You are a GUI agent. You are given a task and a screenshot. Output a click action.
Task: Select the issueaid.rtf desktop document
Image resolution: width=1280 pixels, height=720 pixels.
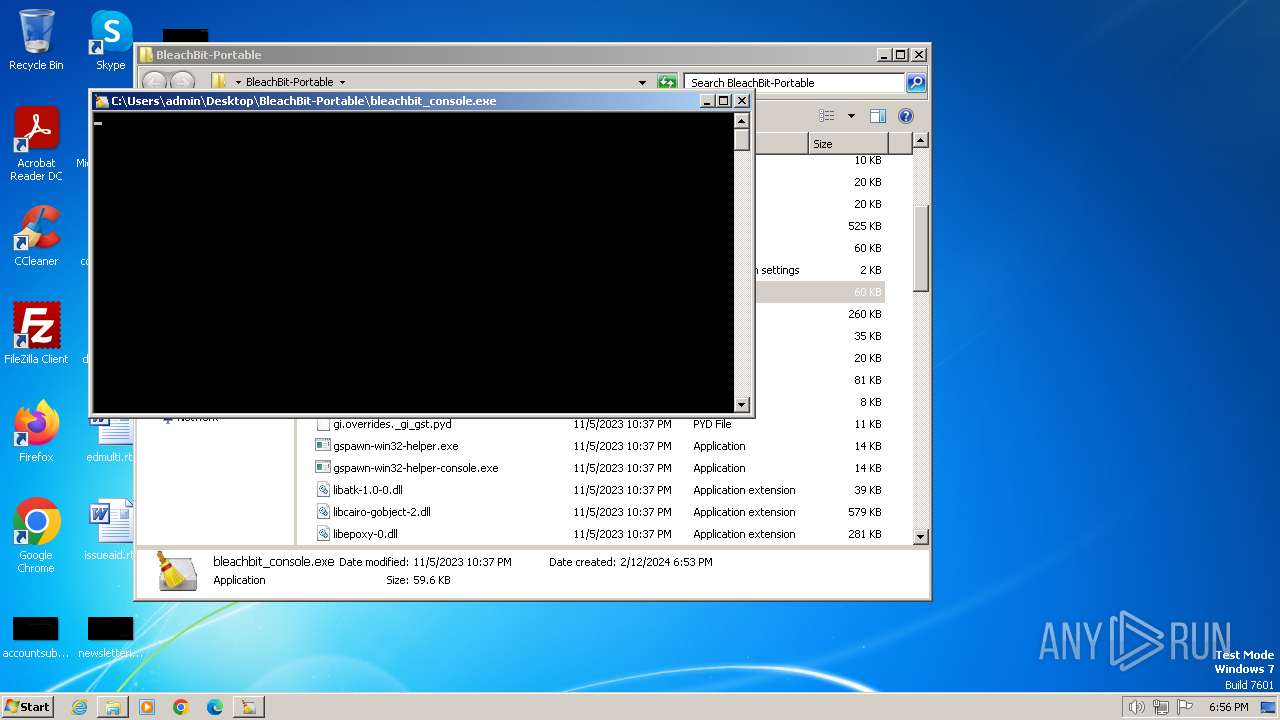pos(110,530)
